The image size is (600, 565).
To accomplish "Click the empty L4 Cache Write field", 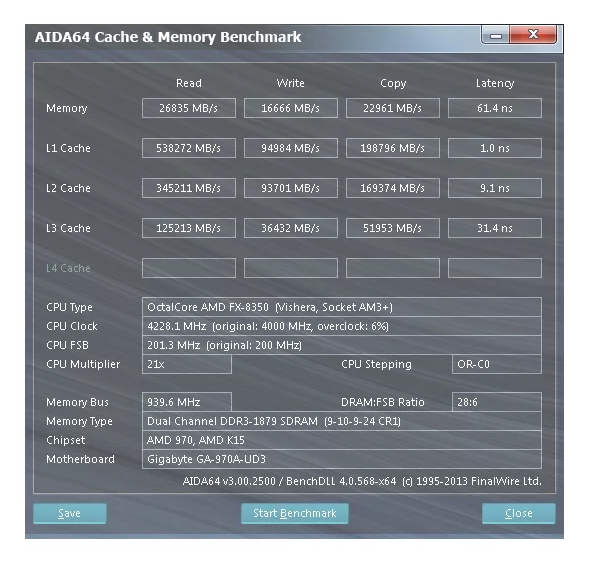I will (x=291, y=268).
